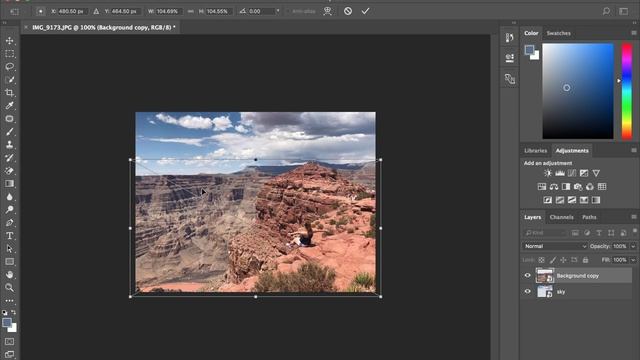Open the layer blend mode dropdown
Viewport: 640px width, 360px height.
pos(555,246)
